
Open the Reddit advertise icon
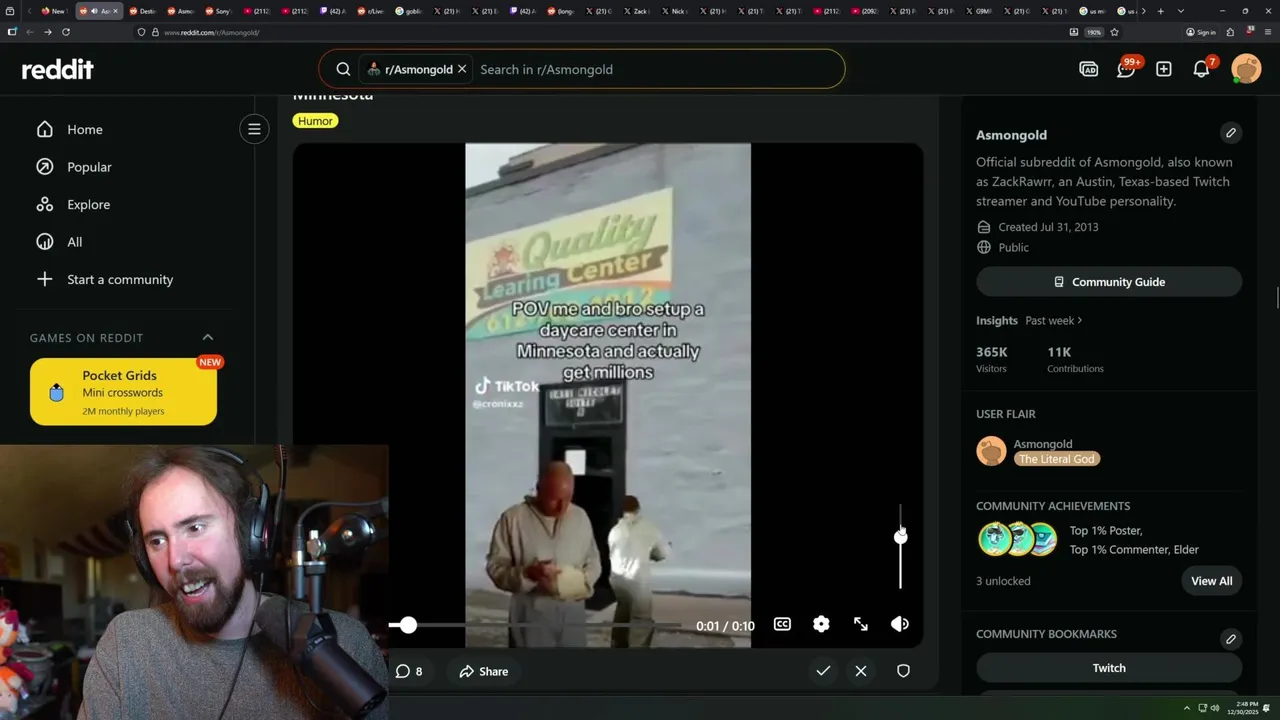coord(1089,69)
